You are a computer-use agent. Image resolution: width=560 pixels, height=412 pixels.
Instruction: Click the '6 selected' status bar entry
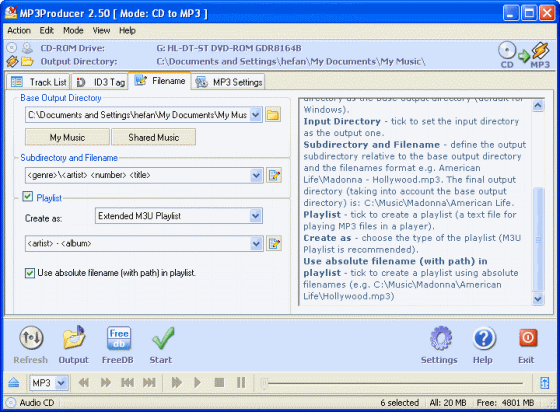point(399,403)
